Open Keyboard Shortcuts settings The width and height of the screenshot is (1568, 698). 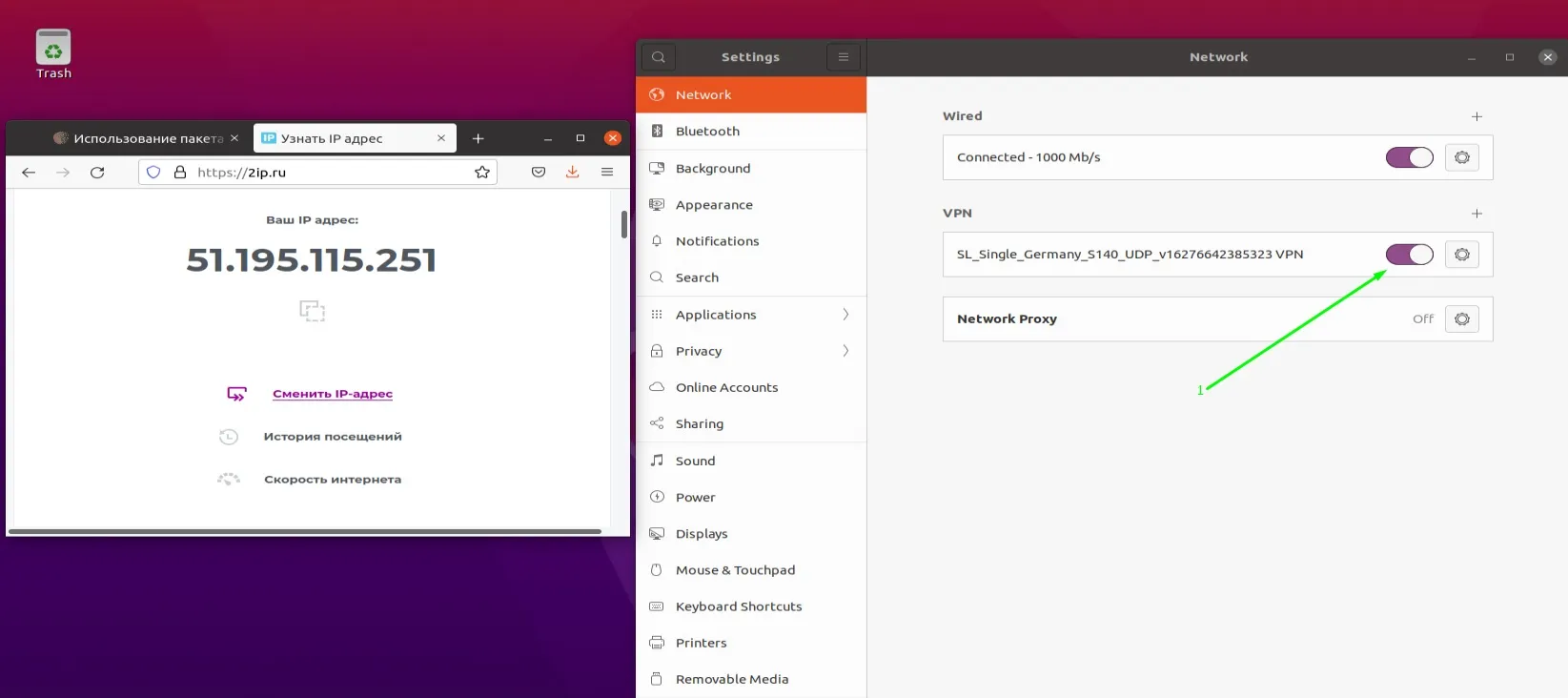point(751,606)
